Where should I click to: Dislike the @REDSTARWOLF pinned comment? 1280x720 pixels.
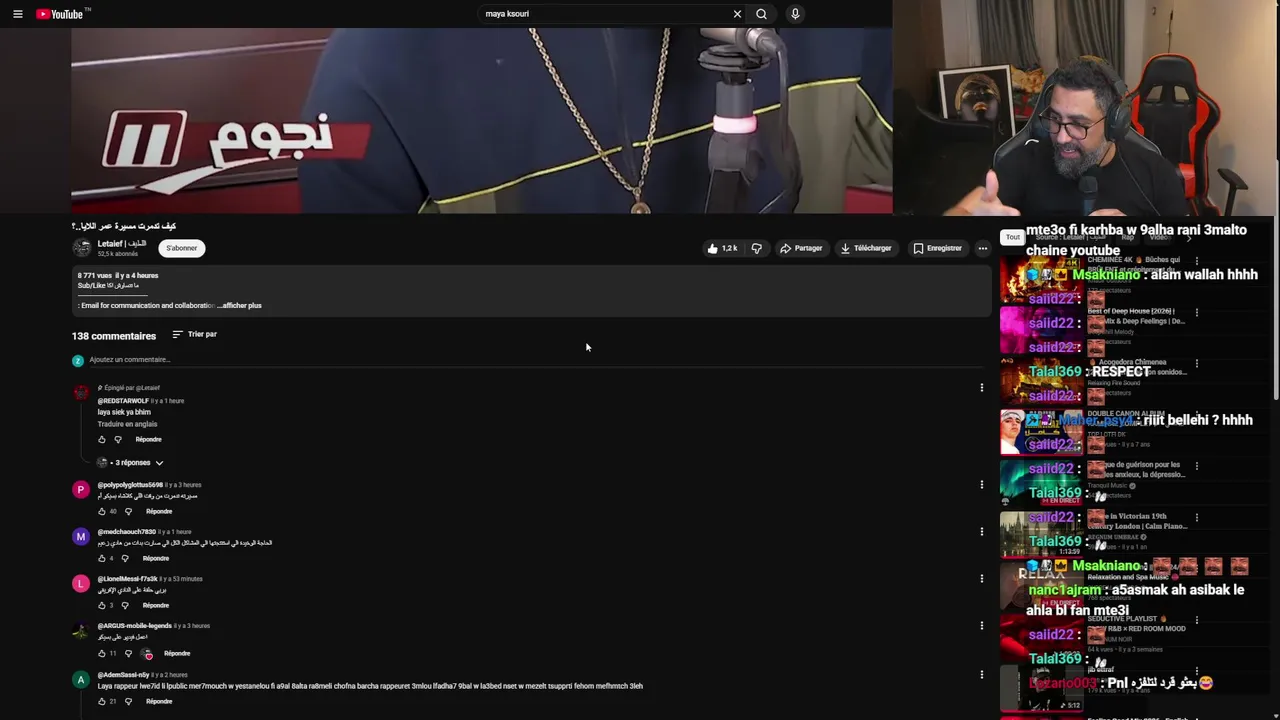click(117, 440)
